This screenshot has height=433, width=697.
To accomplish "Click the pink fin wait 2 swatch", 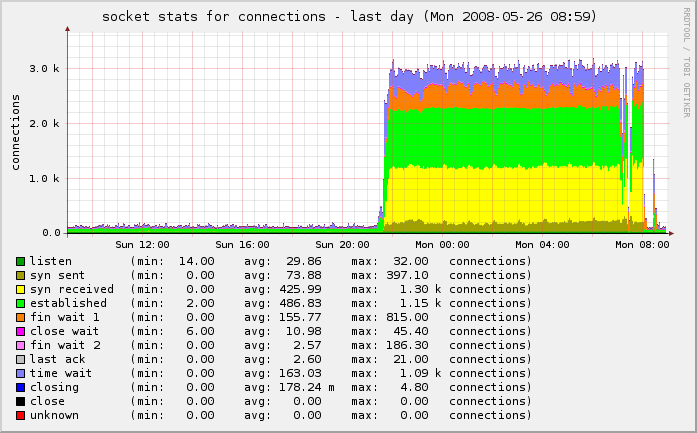I will pyautogui.click(x=20, y=345).
